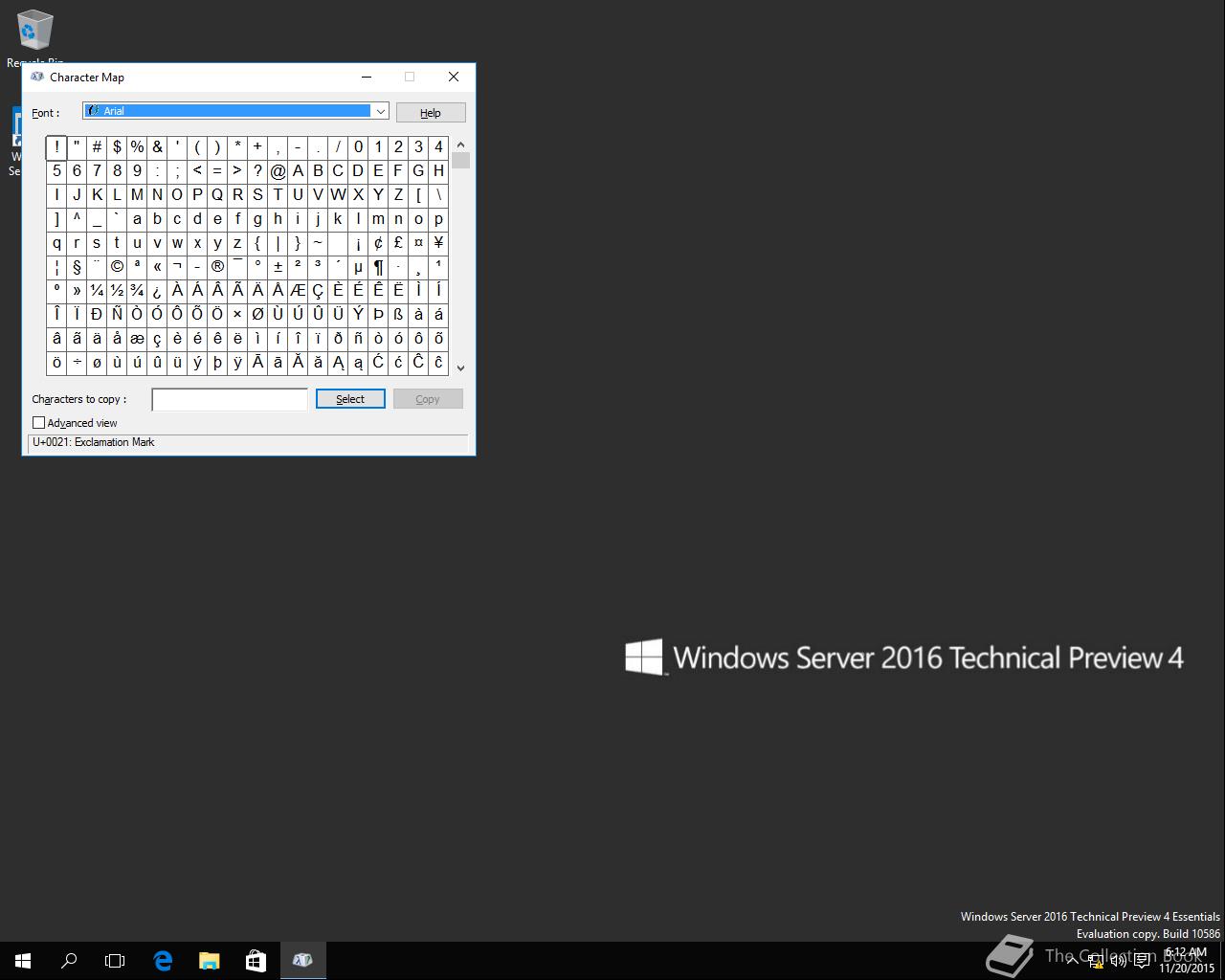The height and width of the screenshot is (980, 1225).
Task: Select the ? question mark character
Action: (x=257, y=170)
